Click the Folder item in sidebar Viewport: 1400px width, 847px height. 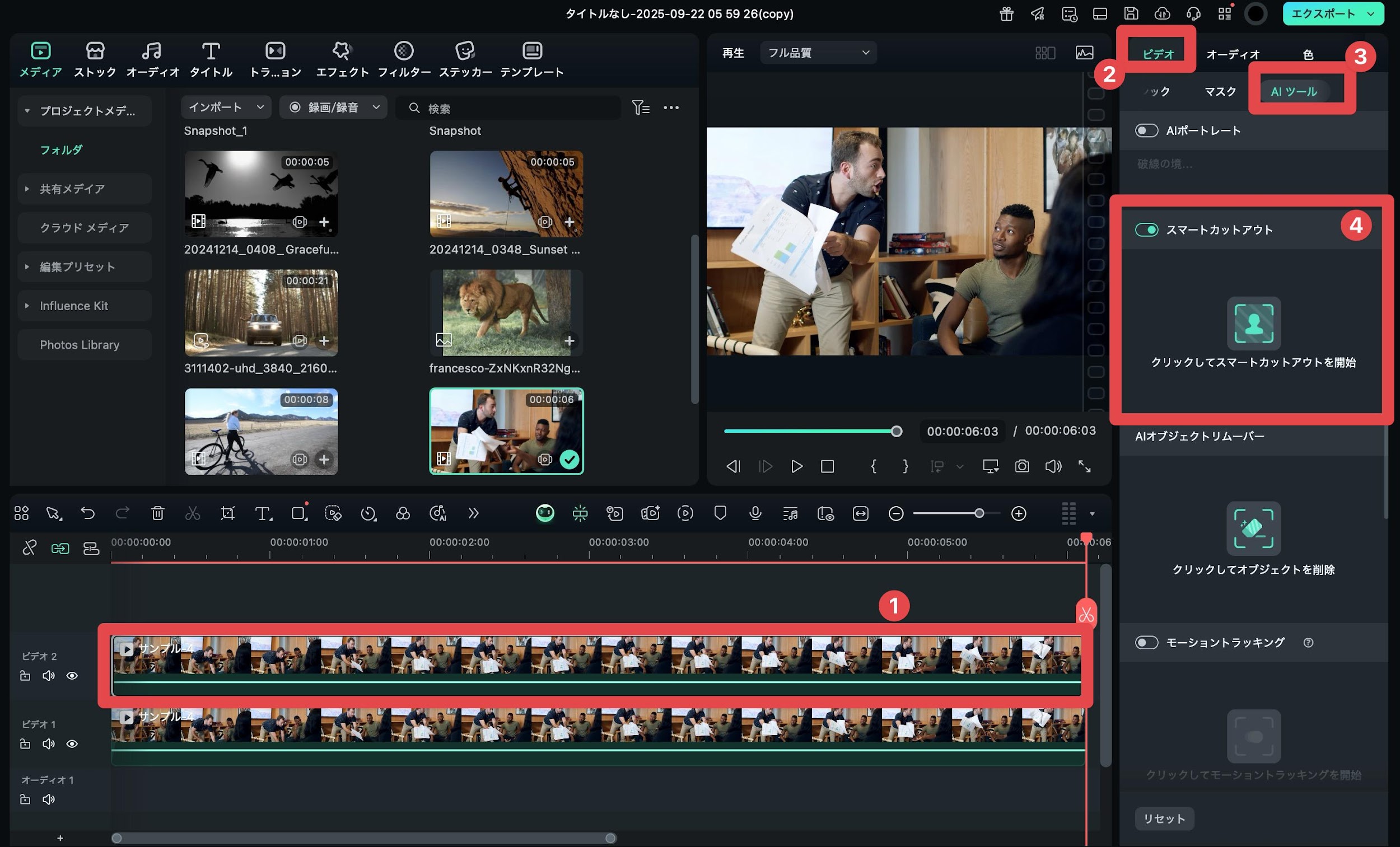point(62,150)
